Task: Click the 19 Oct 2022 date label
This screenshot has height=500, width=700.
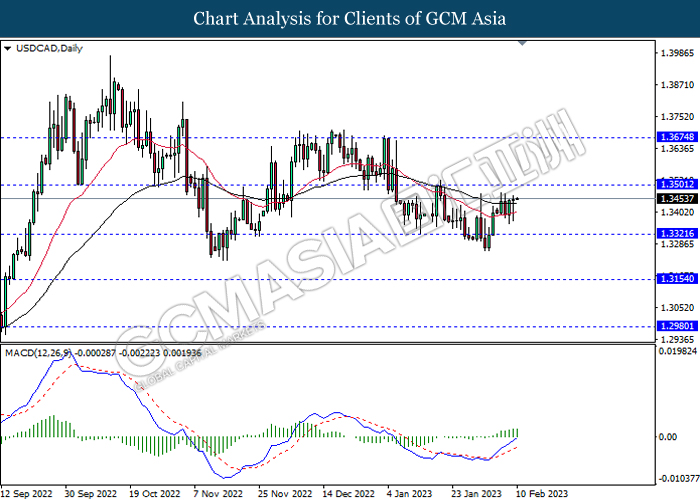Action: [154, 494]
